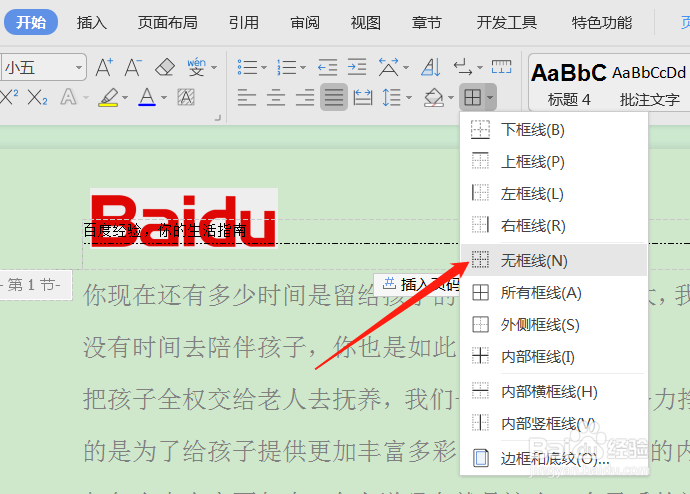Click the borders grid button

473,97
